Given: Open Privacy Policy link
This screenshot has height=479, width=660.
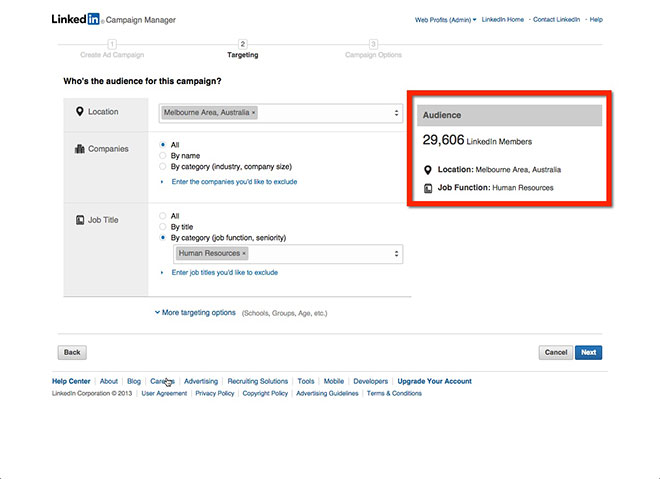Looking at the screenshot, I should (x=215, y=393).
